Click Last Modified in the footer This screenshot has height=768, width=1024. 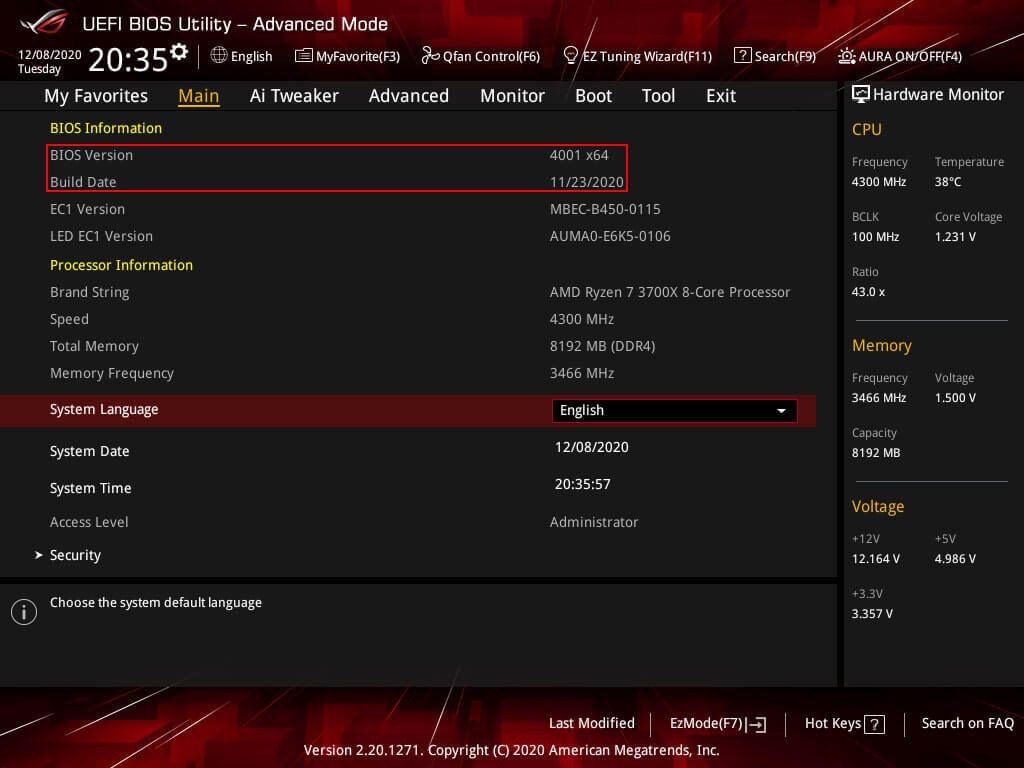[592, 723]
